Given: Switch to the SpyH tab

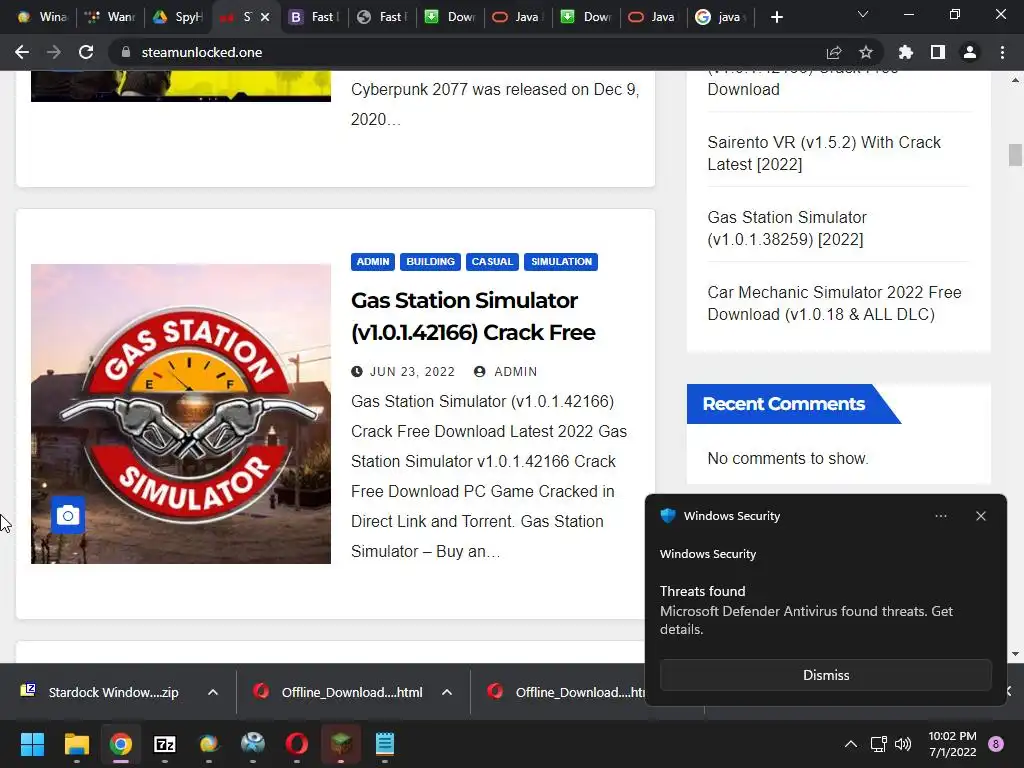Looking at the screenshot, I should (x=178, y=17).
